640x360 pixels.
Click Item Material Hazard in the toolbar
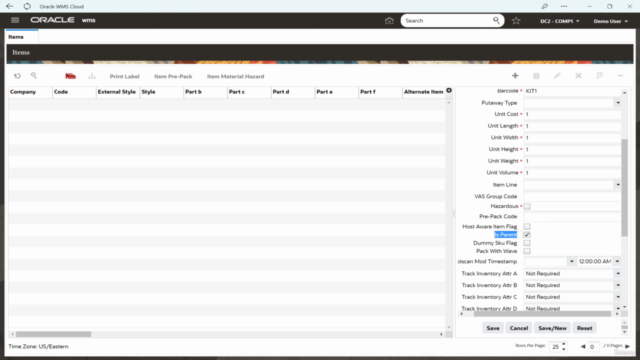[236, 76]
